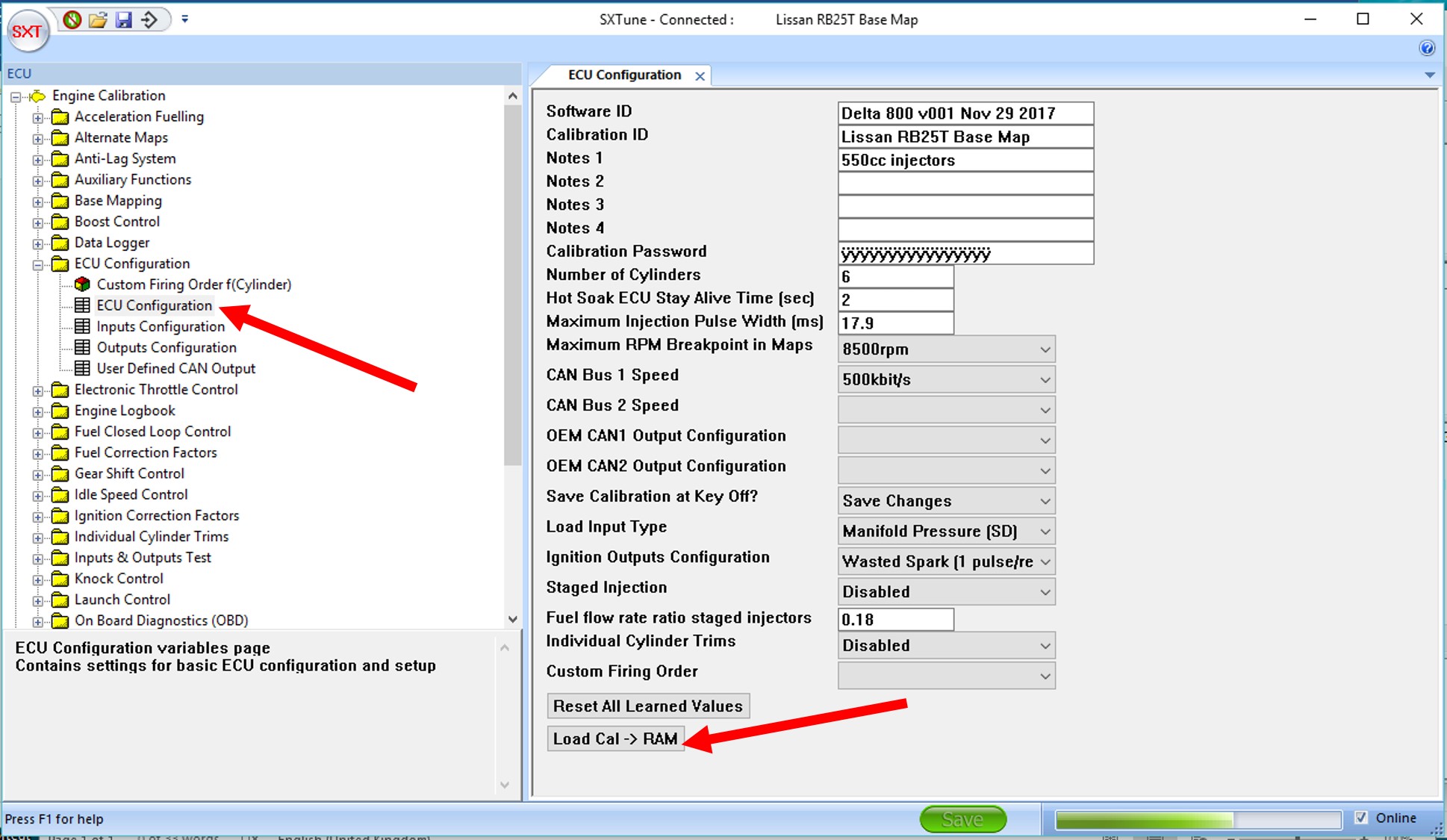The image size is (1447, 840).
Task: Click the SXT application logo button
Action: (28, 31)
